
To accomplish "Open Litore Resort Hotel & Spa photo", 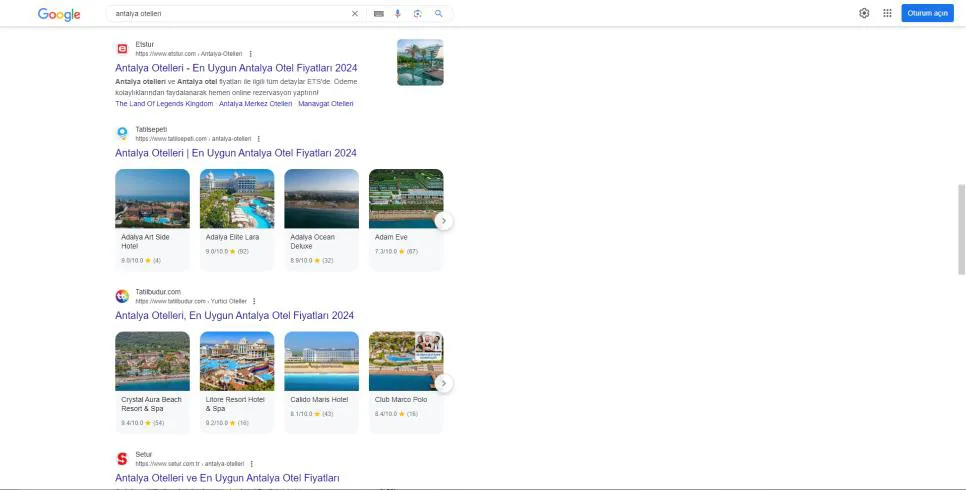I will pyautogui.click(x=237, y=361).
